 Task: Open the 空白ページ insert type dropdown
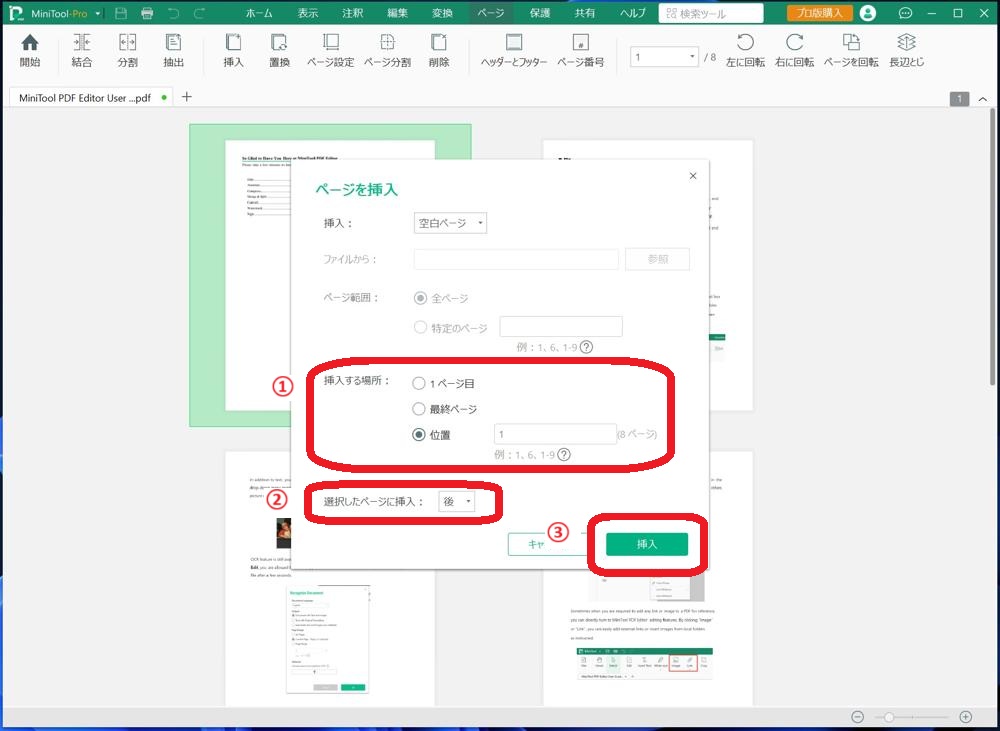point(450,223)
